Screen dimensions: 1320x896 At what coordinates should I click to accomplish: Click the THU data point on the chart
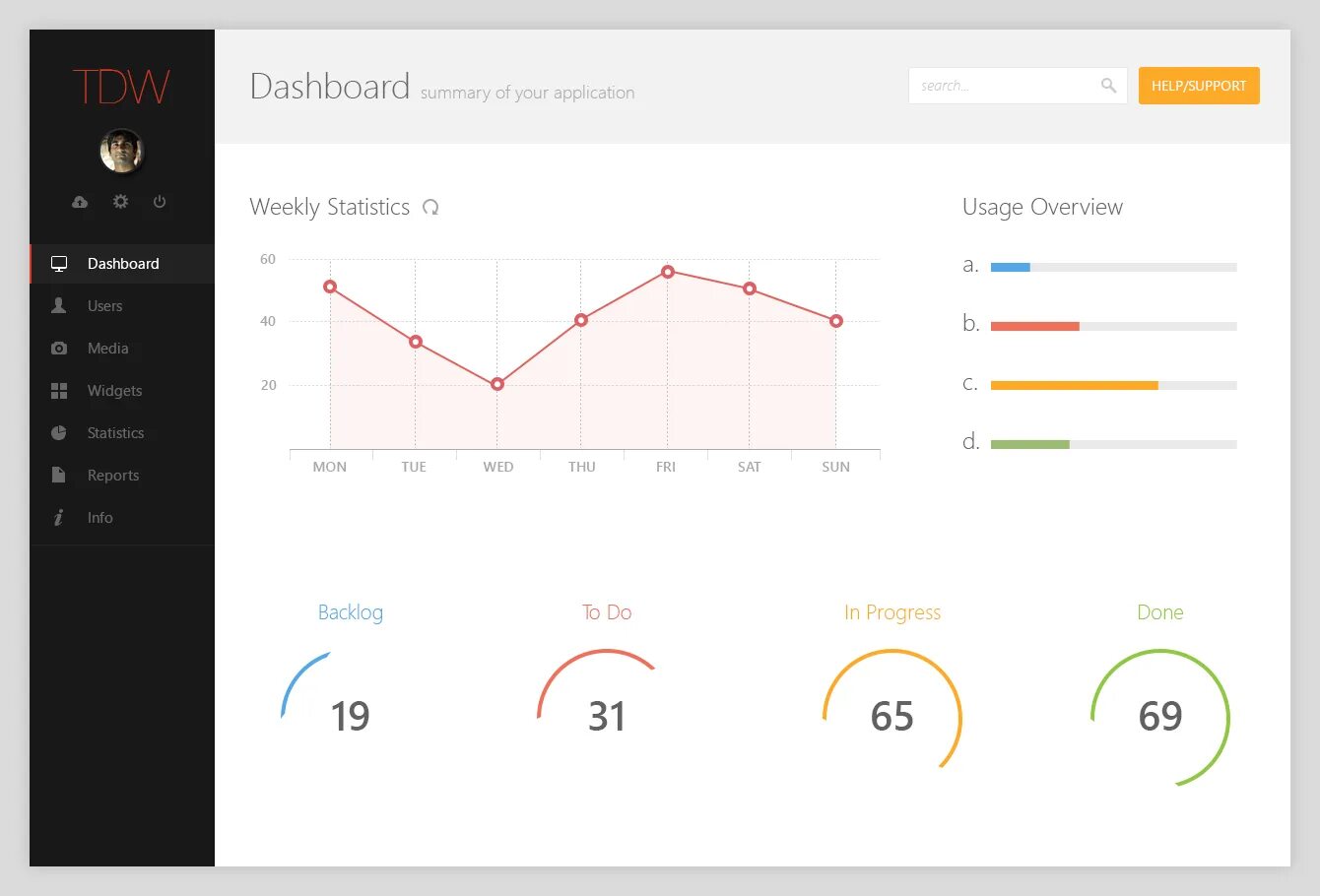pos(581,320)
